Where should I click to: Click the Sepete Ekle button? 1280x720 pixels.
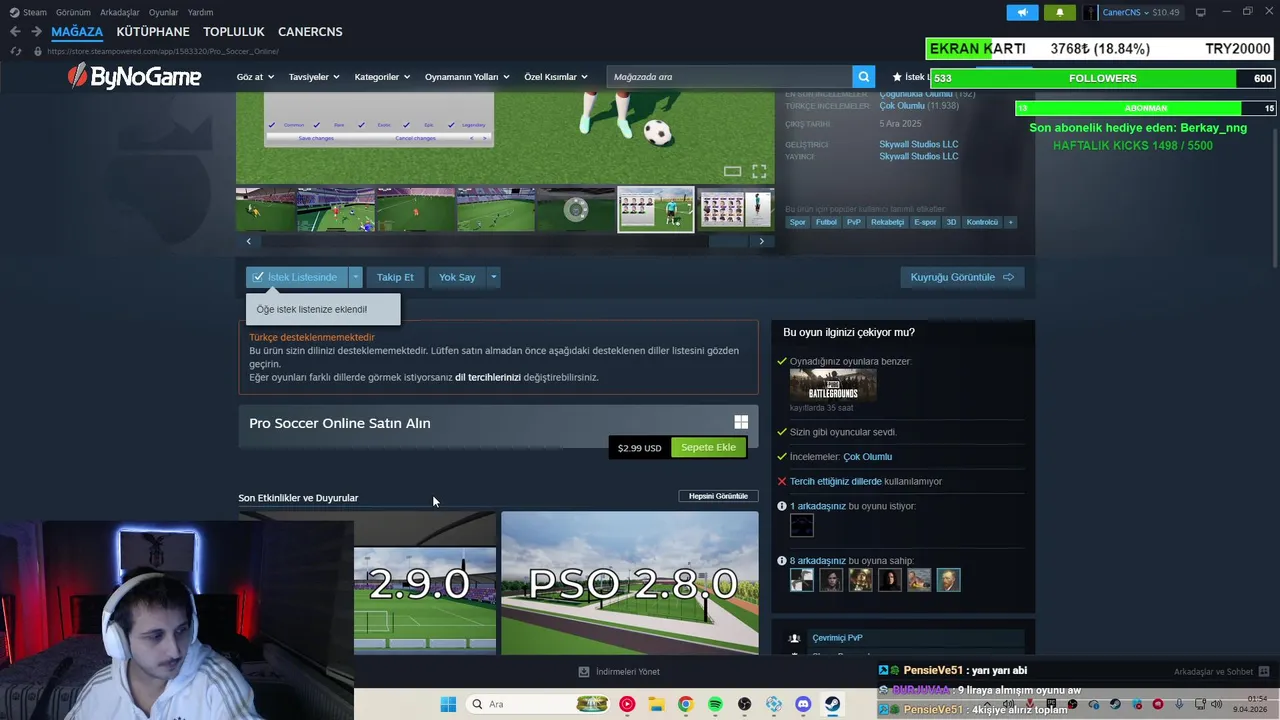[708, 447]
